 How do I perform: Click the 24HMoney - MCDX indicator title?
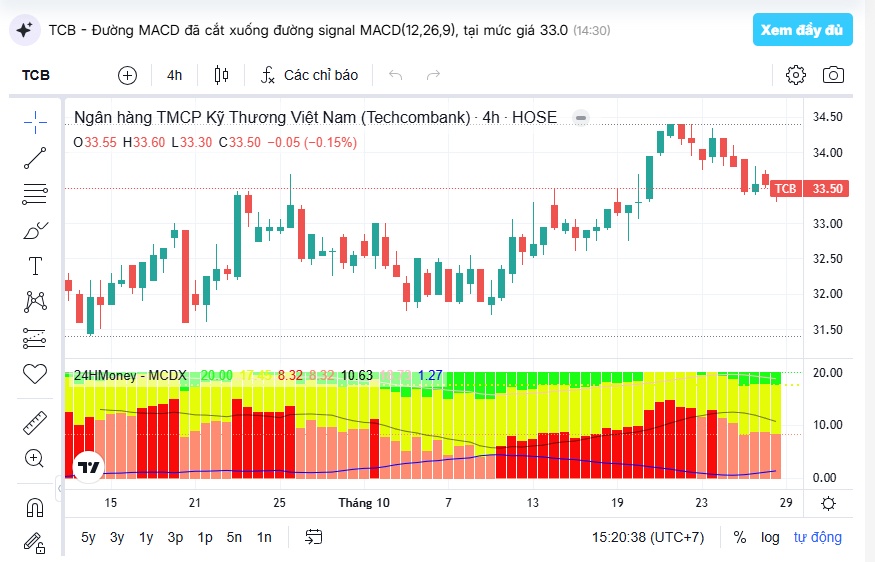click(x=130, y=375)
